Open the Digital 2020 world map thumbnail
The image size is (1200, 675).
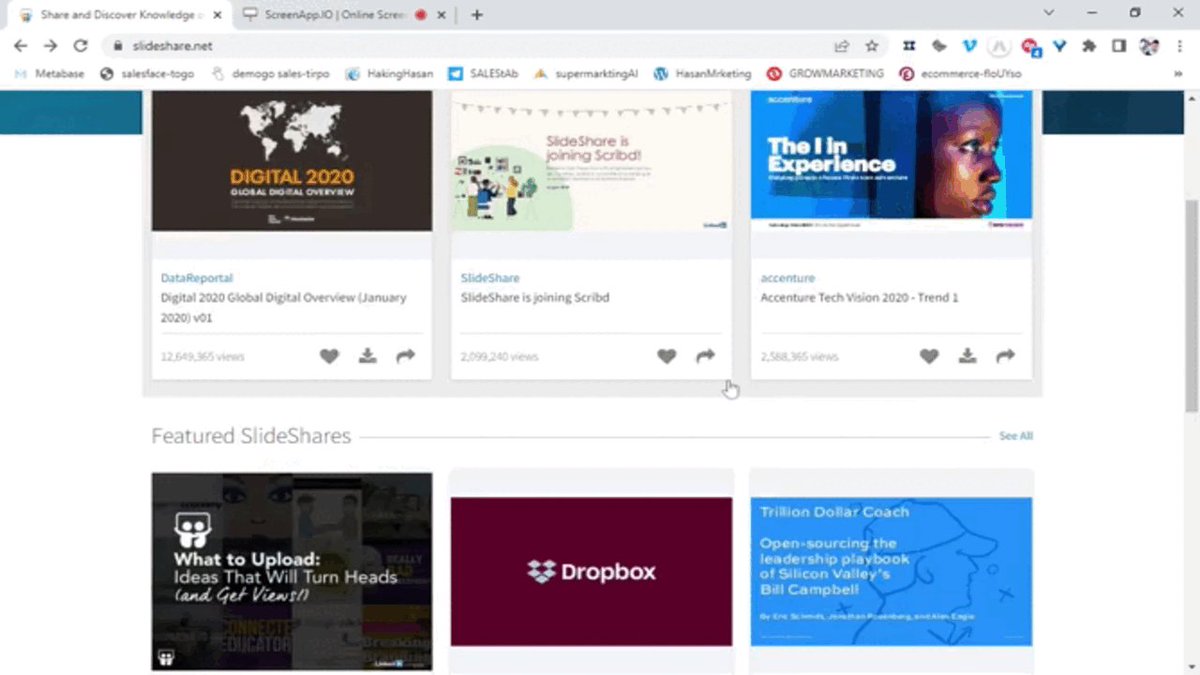point(292,161)
